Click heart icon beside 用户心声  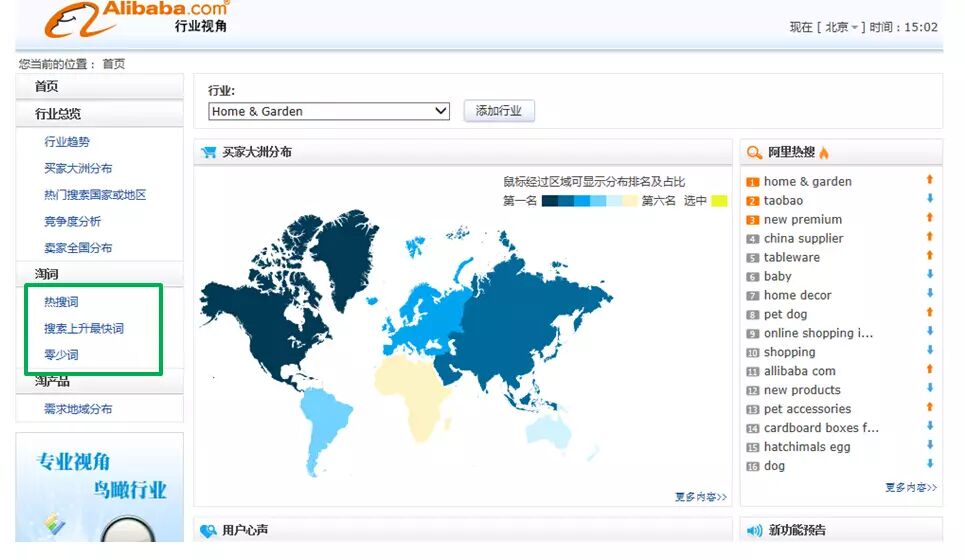pos(209,530)
